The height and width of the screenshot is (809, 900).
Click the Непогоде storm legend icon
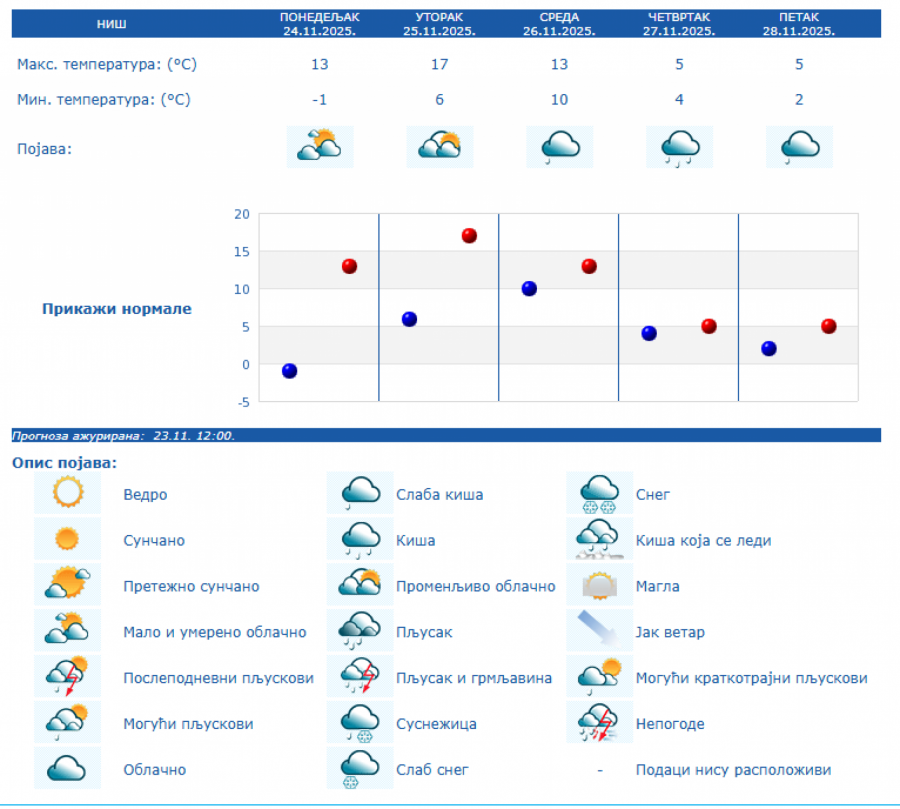click(599, 724)
